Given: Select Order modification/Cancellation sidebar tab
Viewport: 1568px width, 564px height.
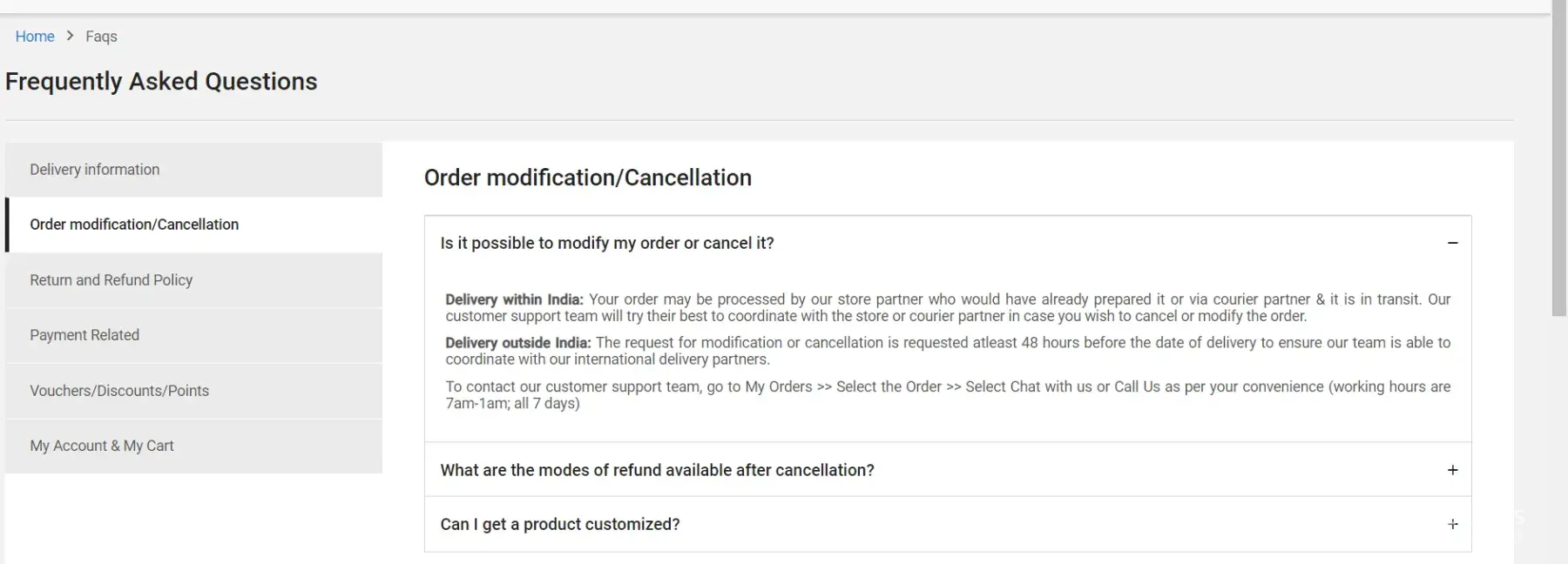Looking at the screenshot, I should pyautogui.click(x=134, y=225).
